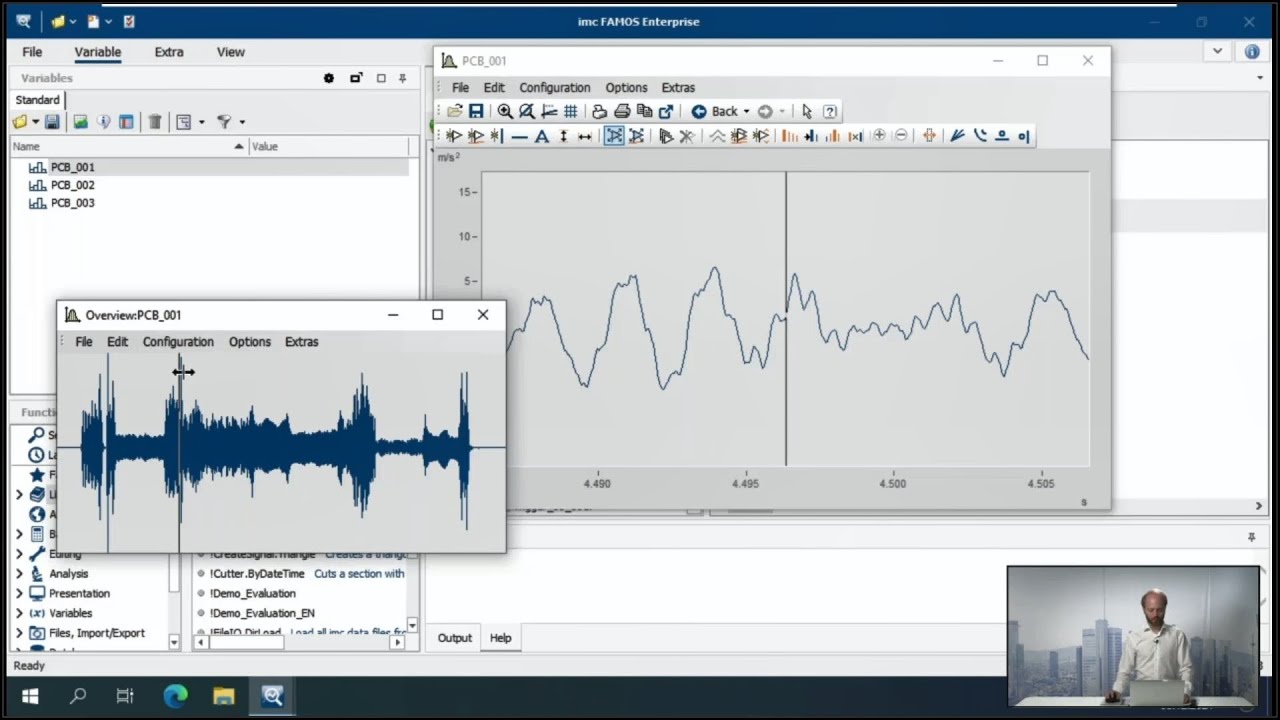
Task: Toggle the grid icon in PCB_001 toolbar
Action: (570, 111)
